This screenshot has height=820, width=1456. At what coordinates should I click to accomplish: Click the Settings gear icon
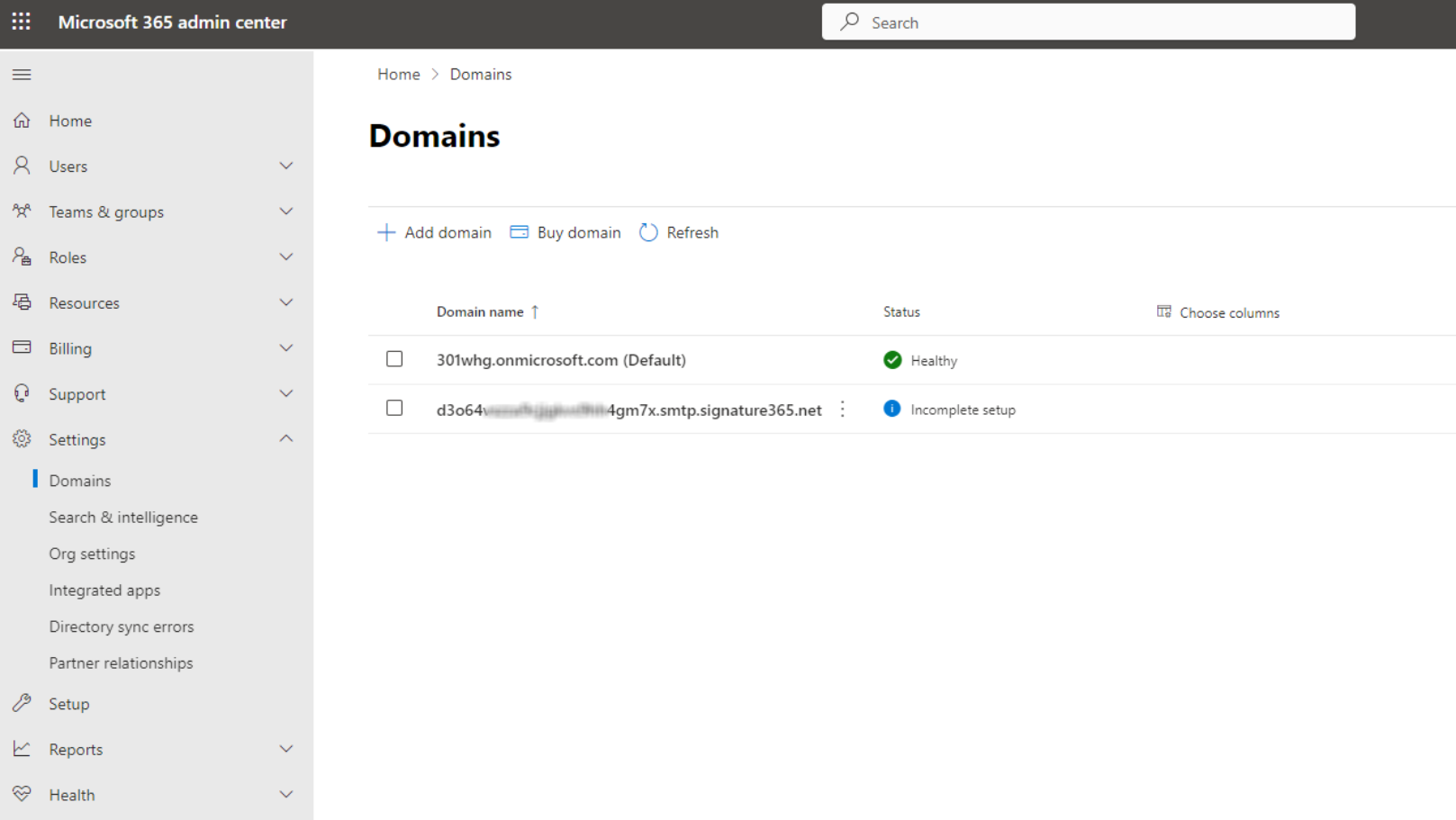(22, 439)
